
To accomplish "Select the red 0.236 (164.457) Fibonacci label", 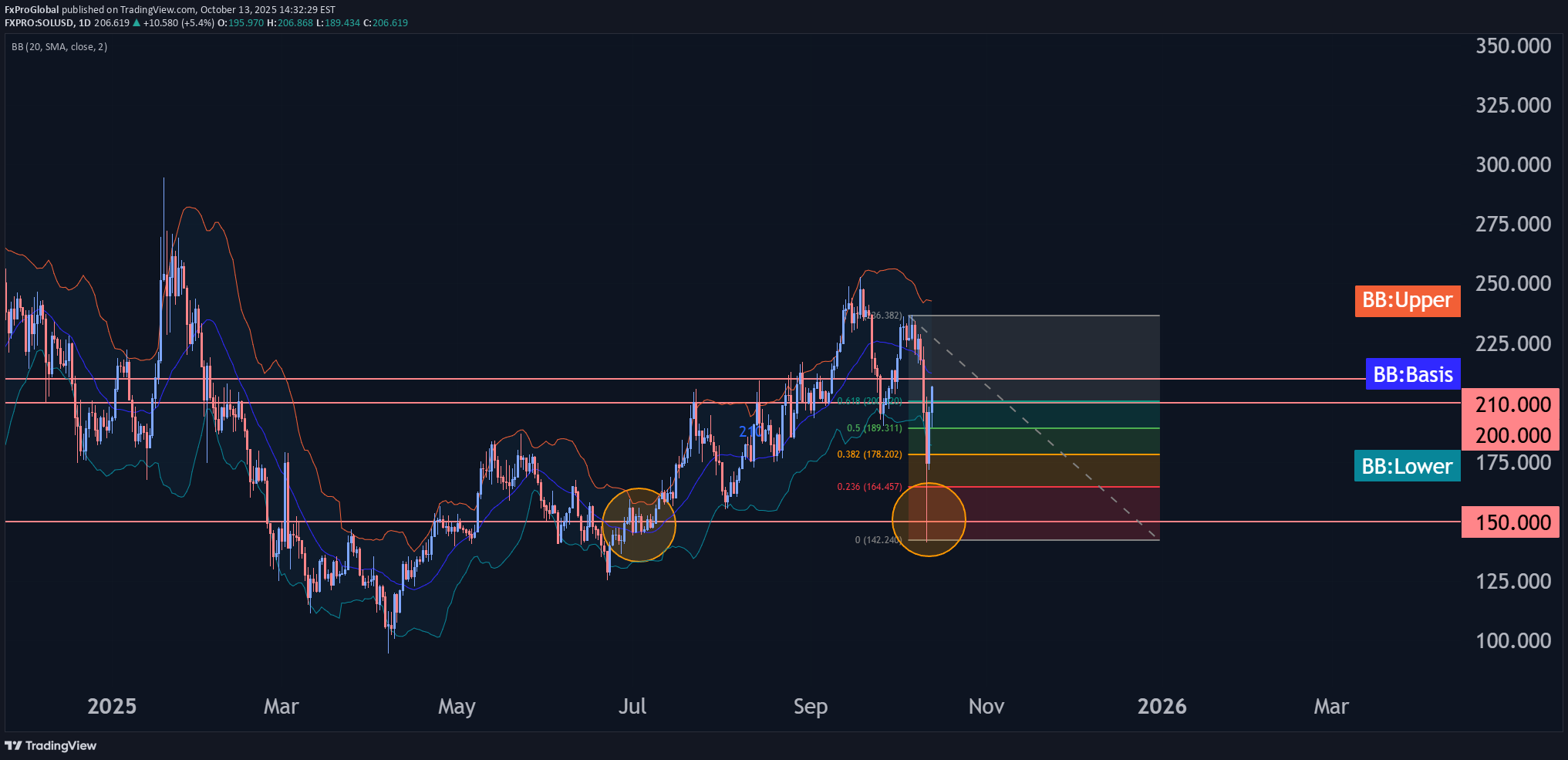I will 869,487.
